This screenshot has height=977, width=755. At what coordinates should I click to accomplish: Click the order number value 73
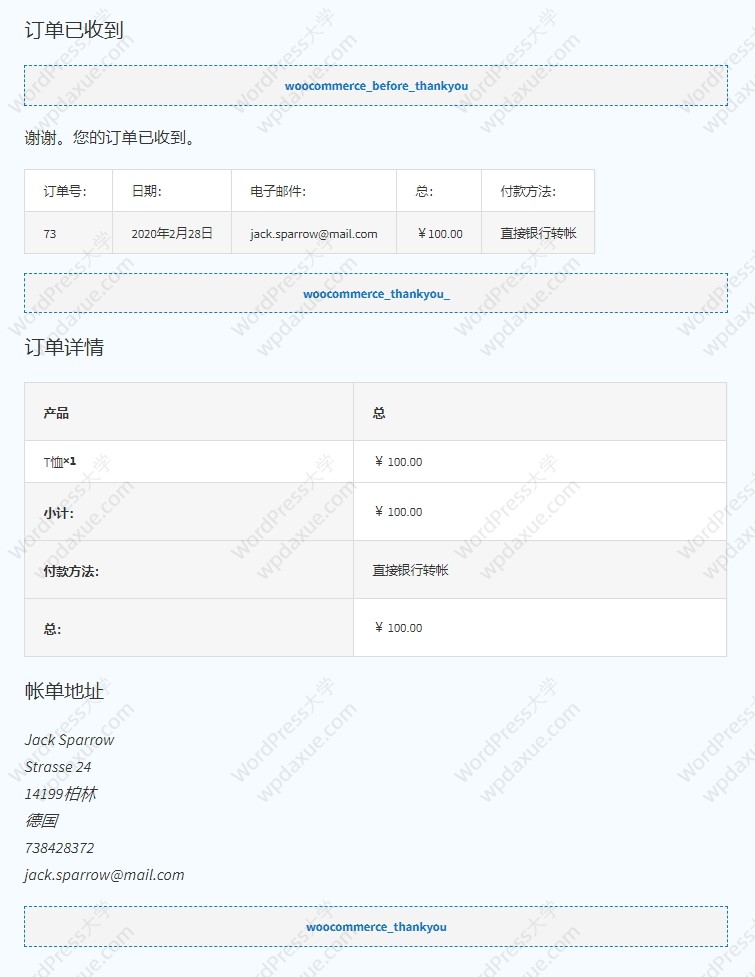[50, 234]
